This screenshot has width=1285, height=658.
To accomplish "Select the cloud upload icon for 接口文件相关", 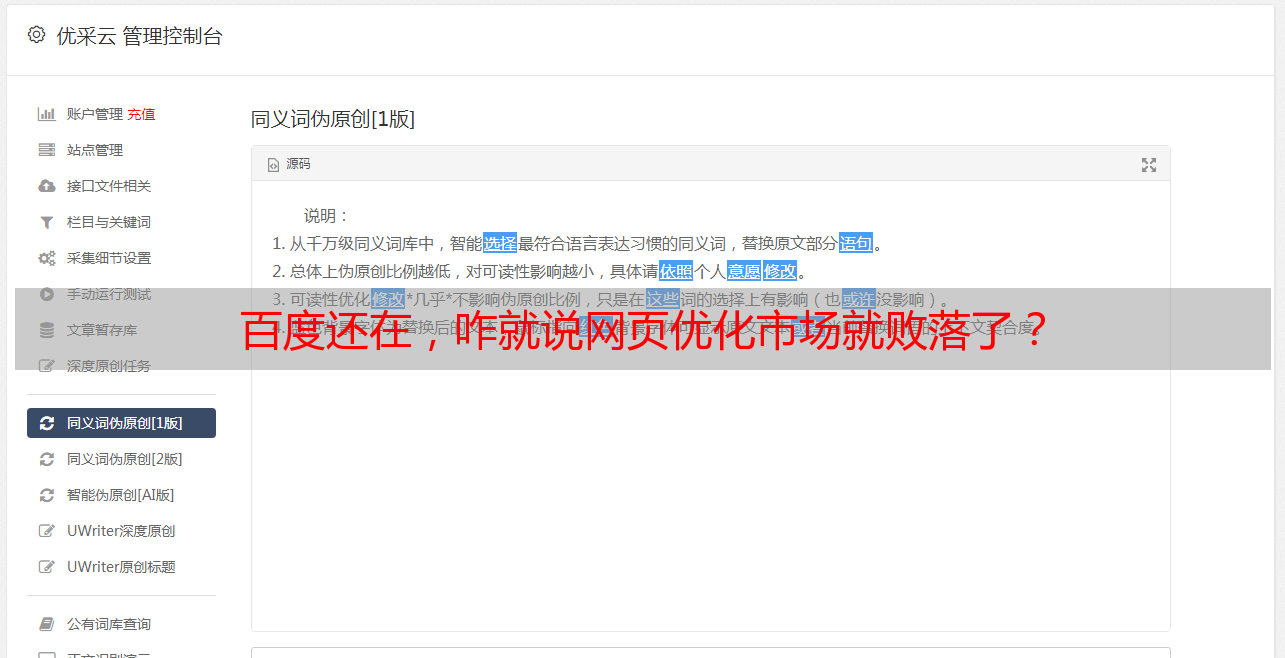I will coord(46,186).
